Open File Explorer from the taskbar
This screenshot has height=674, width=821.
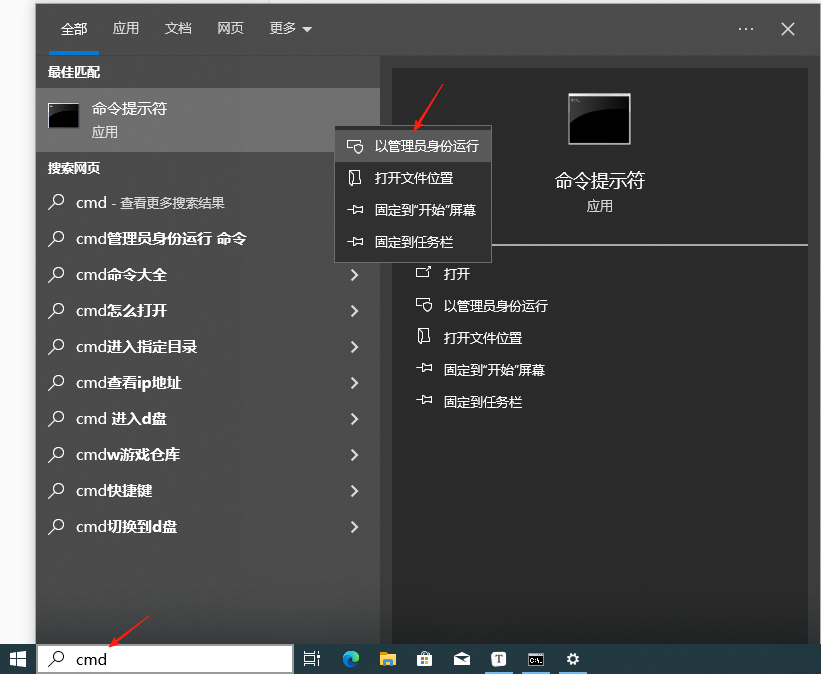click(x=388, y=658)
